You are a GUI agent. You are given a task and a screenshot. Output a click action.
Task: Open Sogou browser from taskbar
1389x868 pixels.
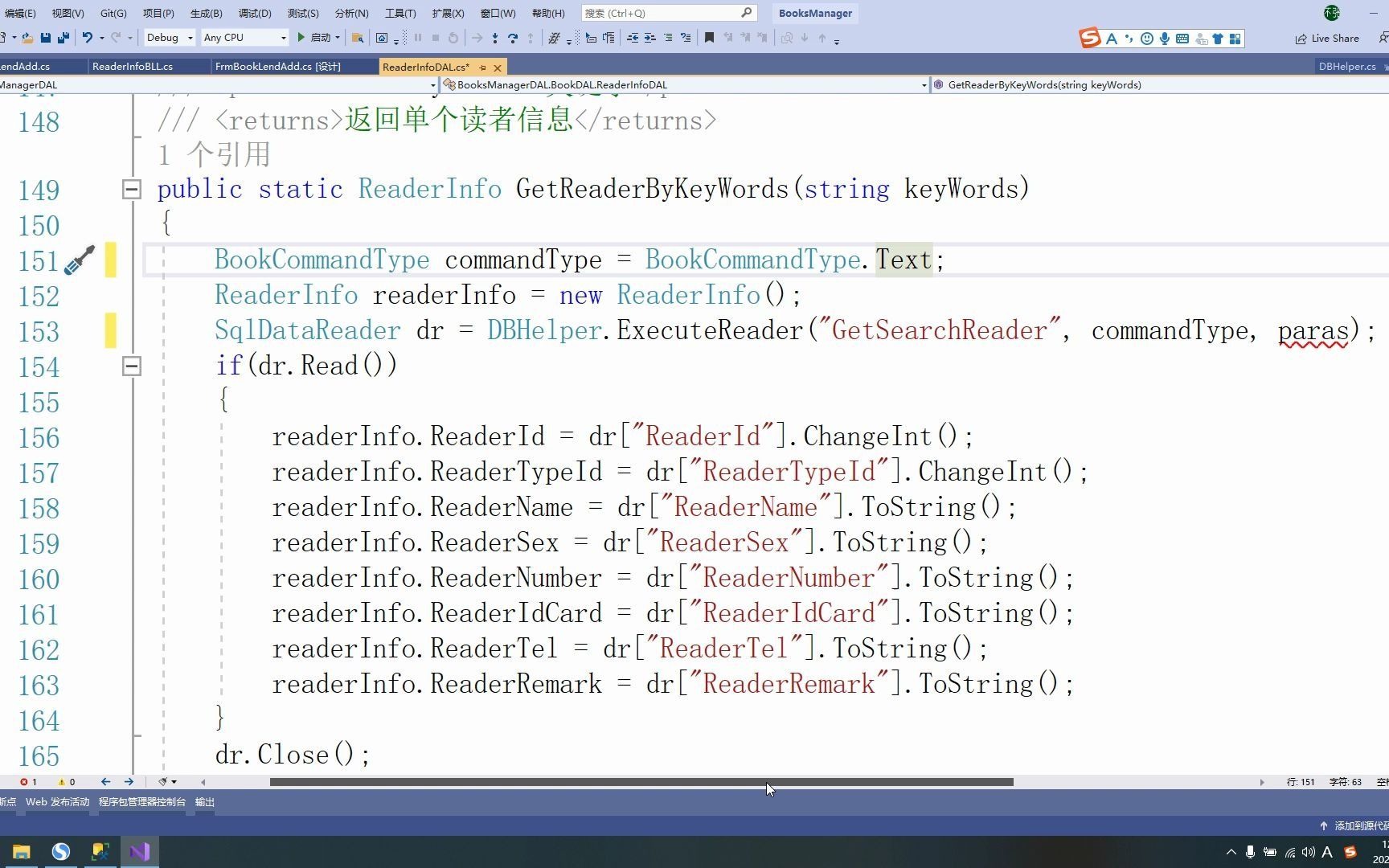click(x=61, y=852)
